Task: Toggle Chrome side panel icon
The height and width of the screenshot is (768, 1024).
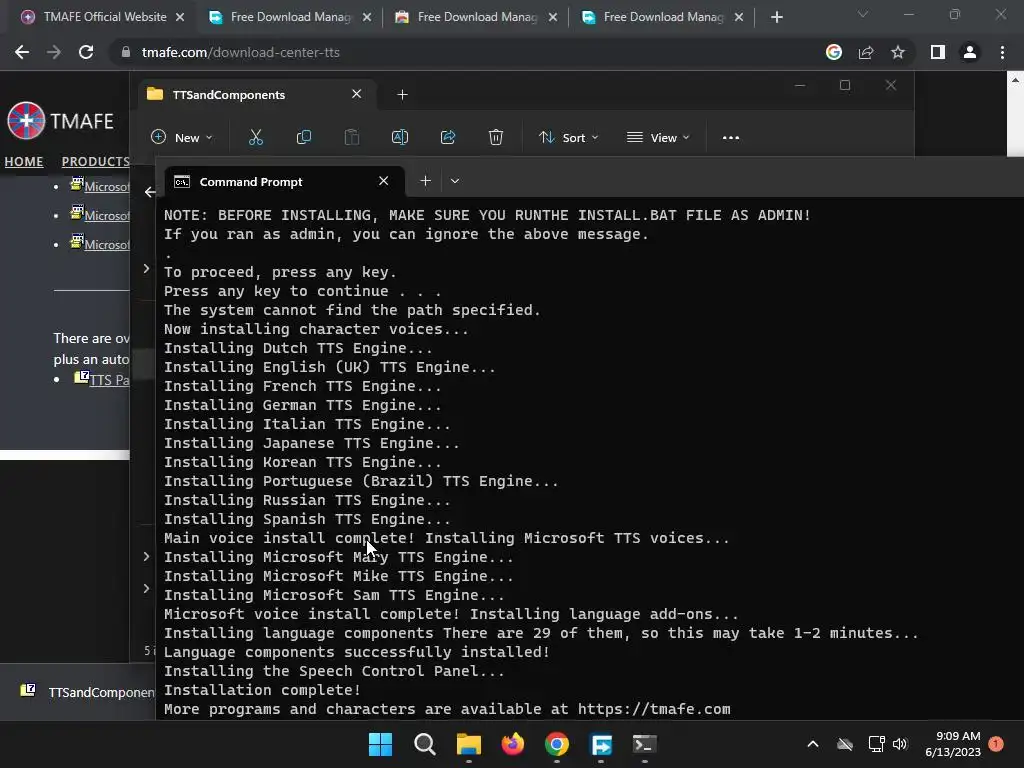Action: click(x=938, y=52)
